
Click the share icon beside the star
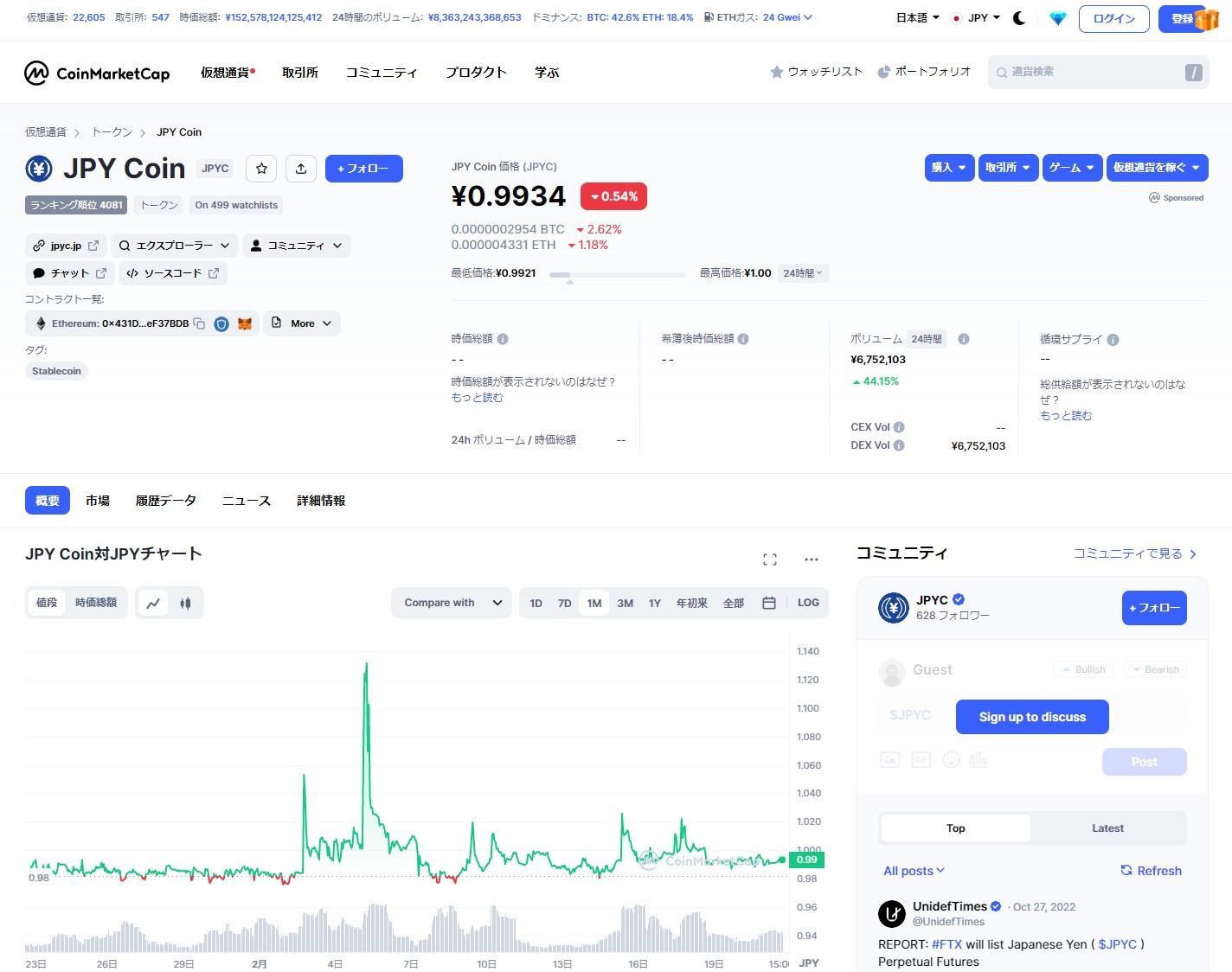tap(301, 169)
